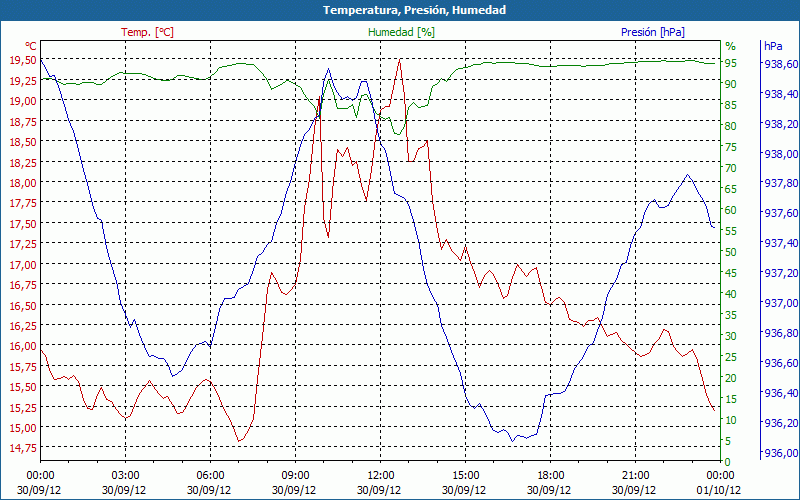This screenshot has width=800, height=500.
Task: Click the "18:00" time axis label
Action: point(551,475)
